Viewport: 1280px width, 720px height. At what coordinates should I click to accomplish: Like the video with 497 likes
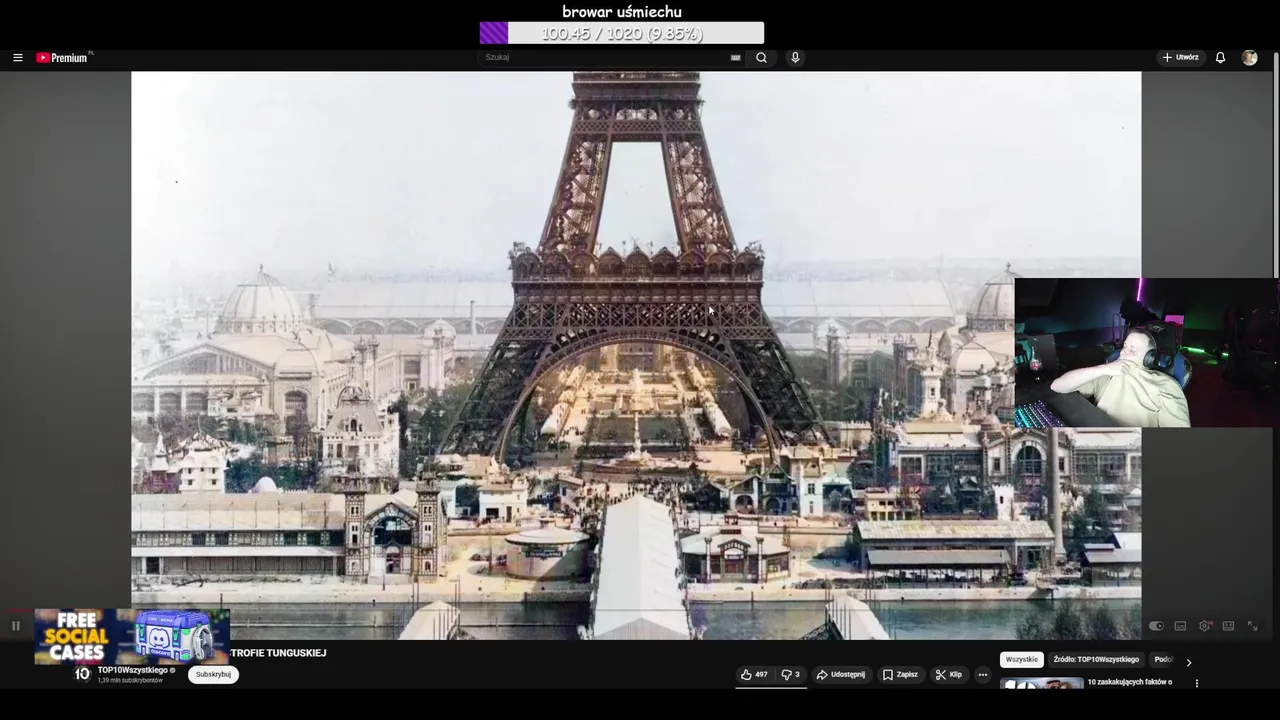click(754, 675)
